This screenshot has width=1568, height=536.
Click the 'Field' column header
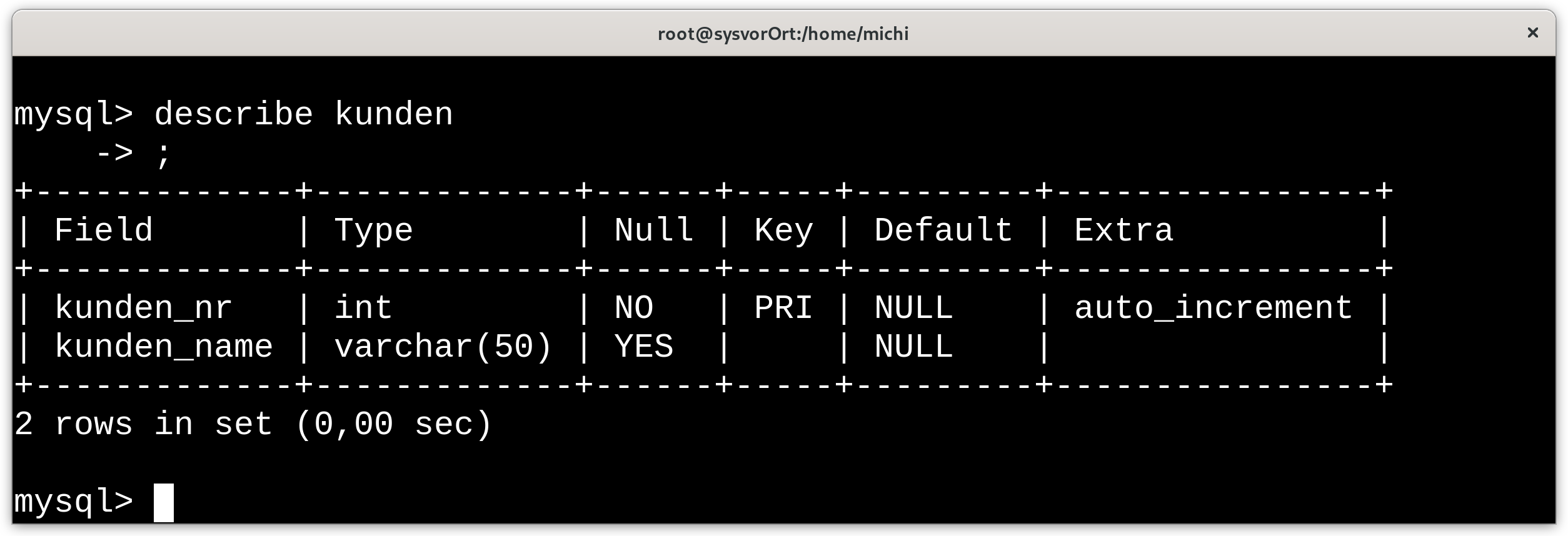click(104, 231)
